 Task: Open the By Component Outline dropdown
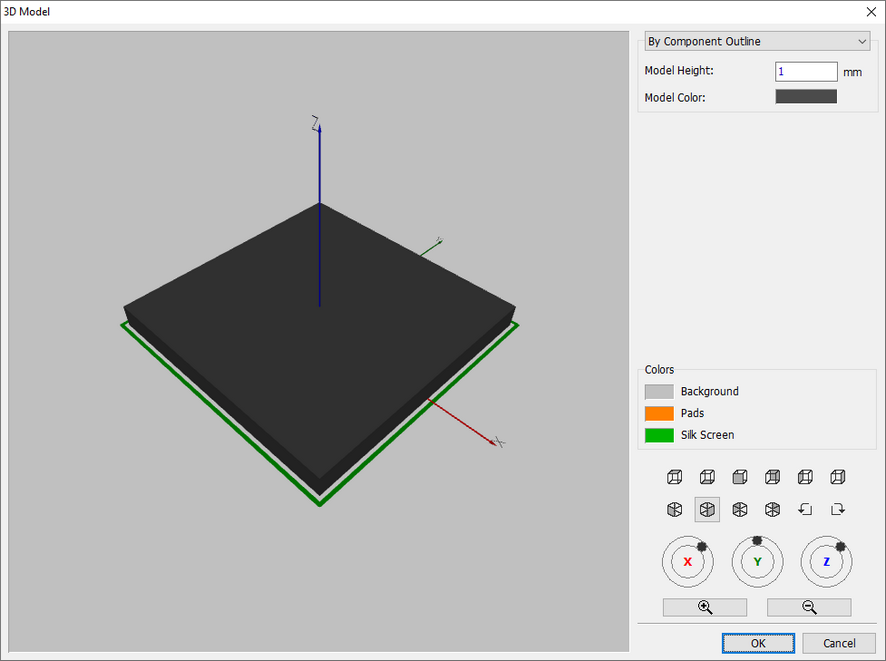click(x=757, y=41)
